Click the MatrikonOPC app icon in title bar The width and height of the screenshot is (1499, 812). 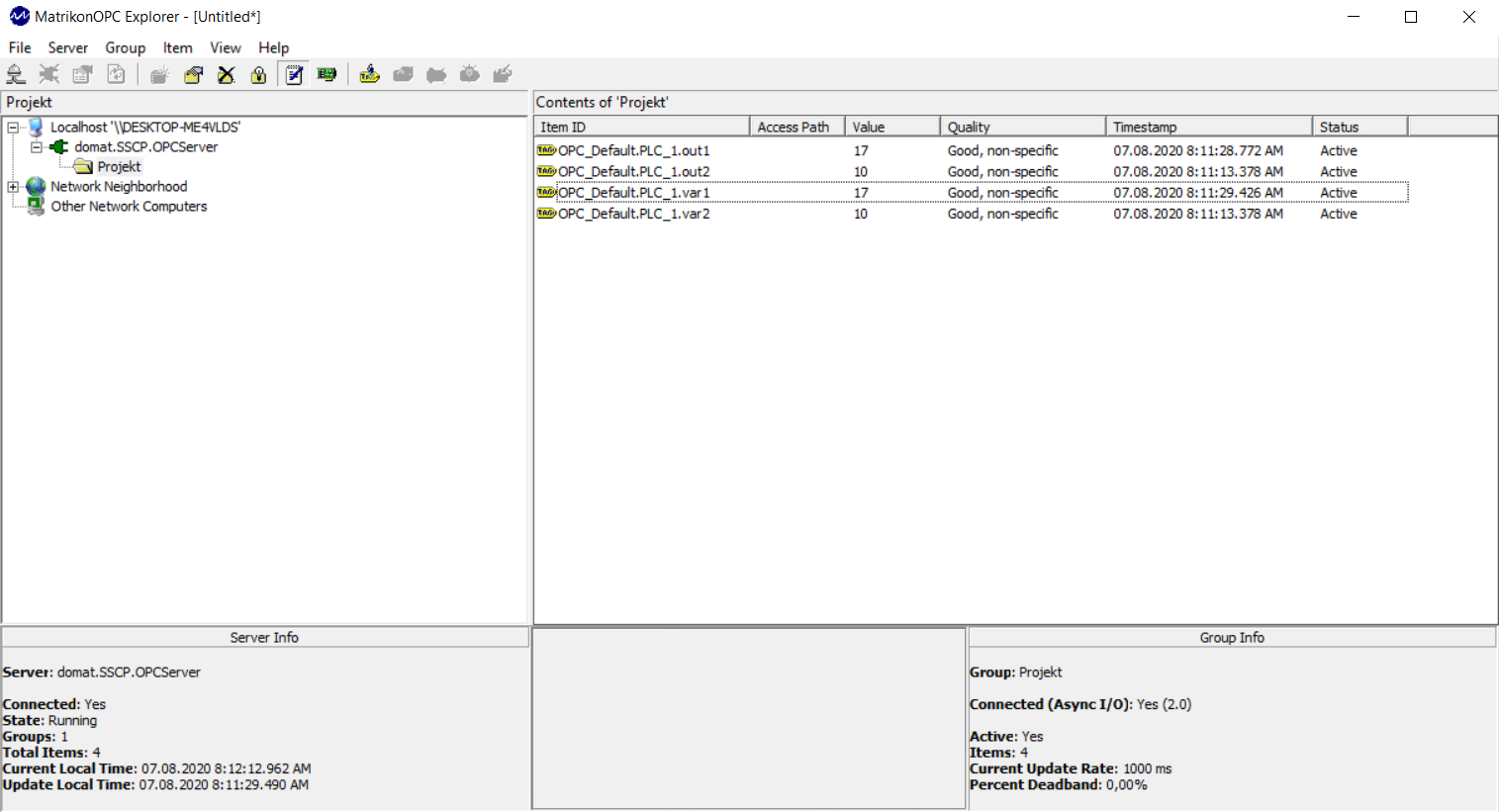coord(19,16)
